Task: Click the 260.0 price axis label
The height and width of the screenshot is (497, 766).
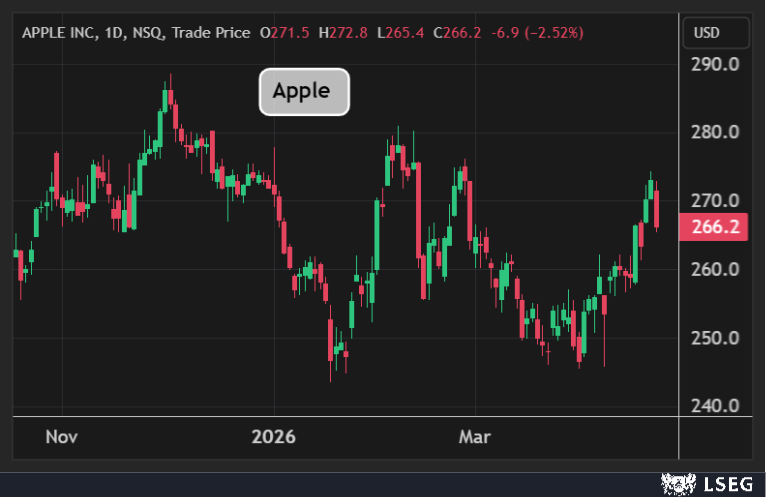Action: [x=714, y=269]
